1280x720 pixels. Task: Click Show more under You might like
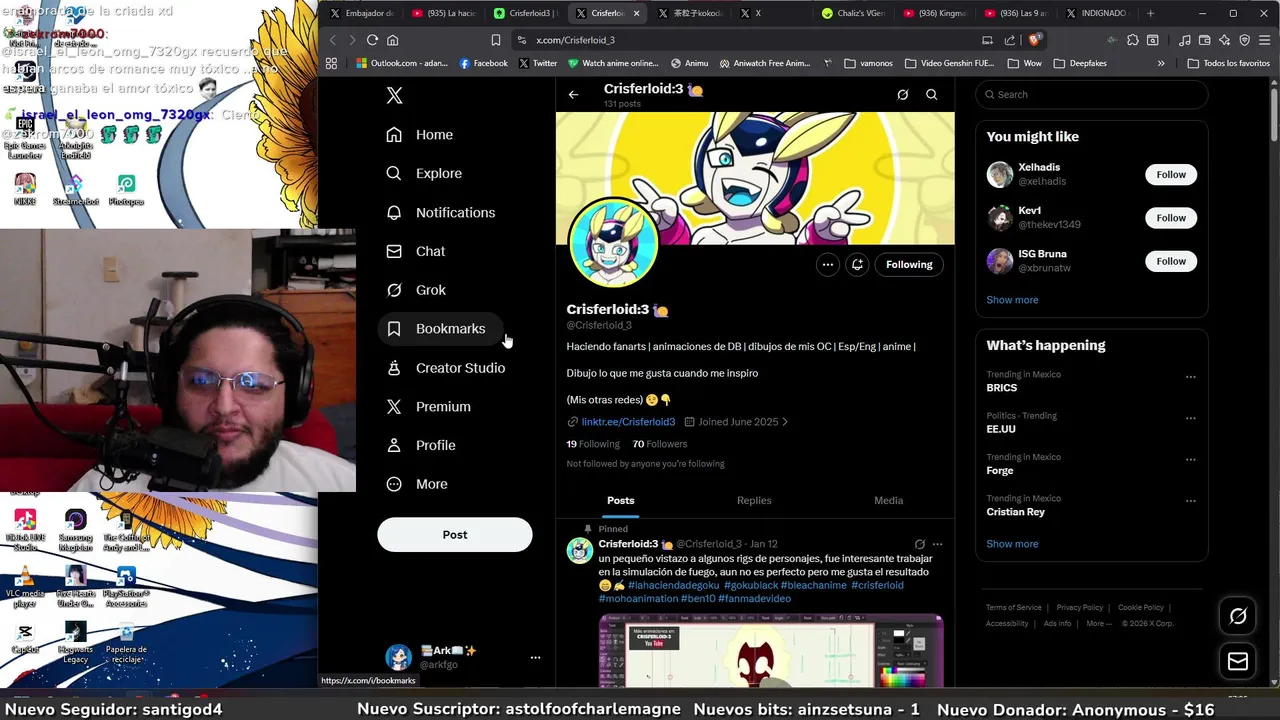click(x=1012, y=300)
